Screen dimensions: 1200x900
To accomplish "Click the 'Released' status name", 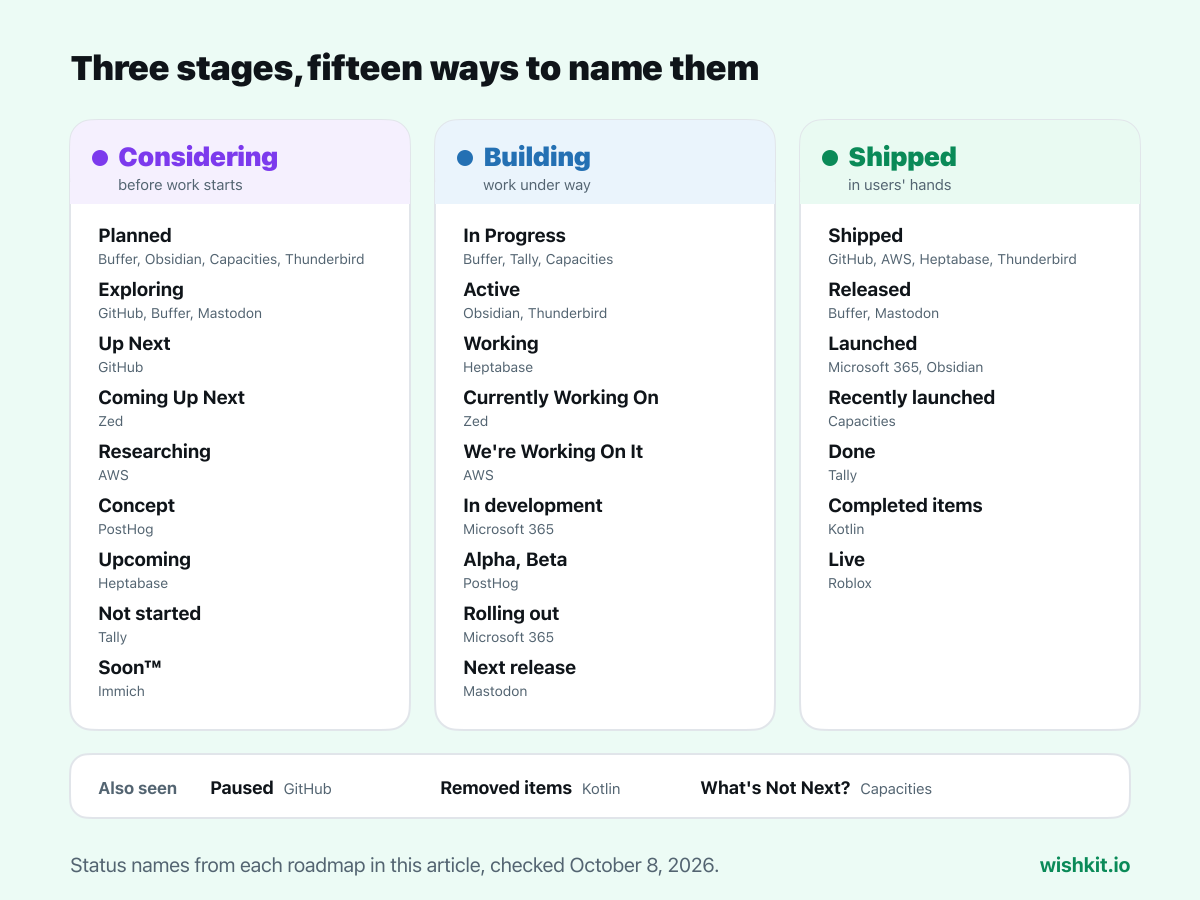I will tap(869, 290).
